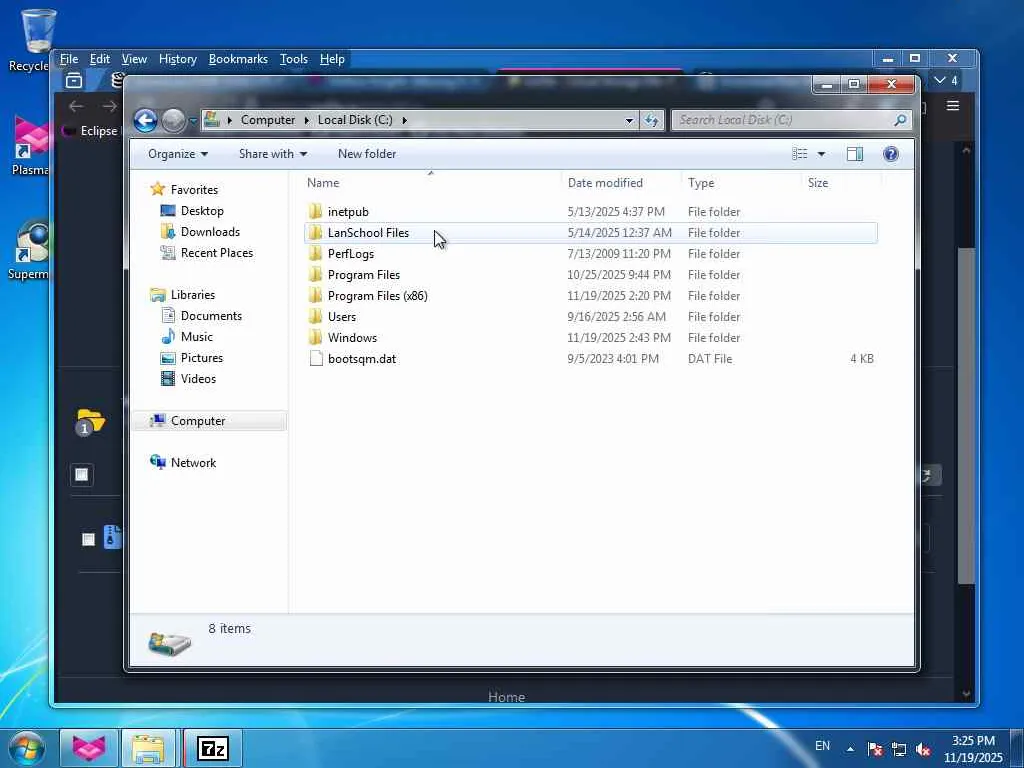
Task: Open the Share with dropdown
Action: (273, 154)
